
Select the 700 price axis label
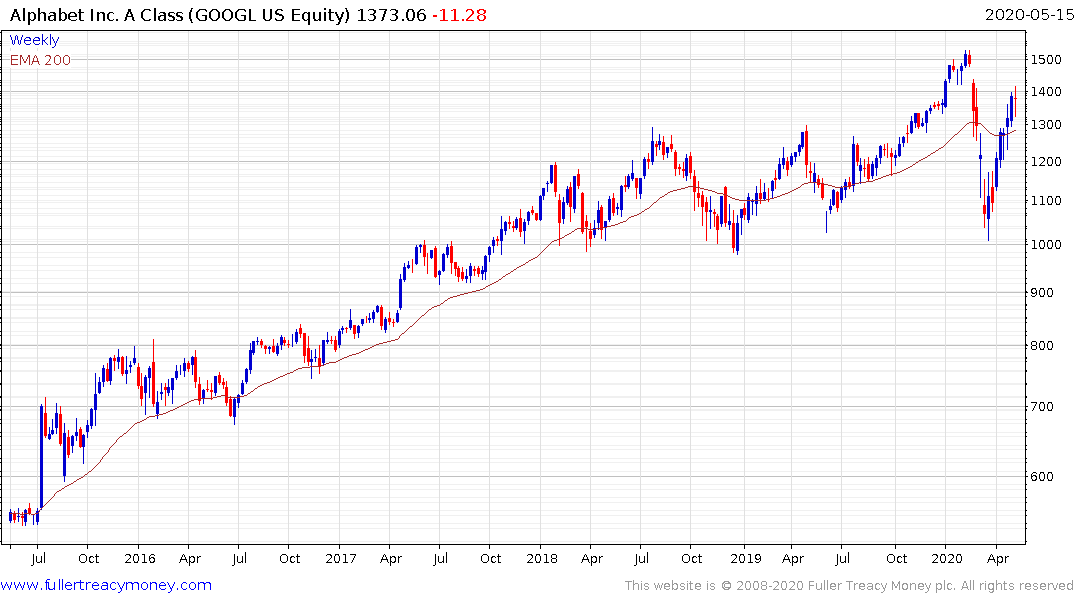click(x=1043, y=407)
